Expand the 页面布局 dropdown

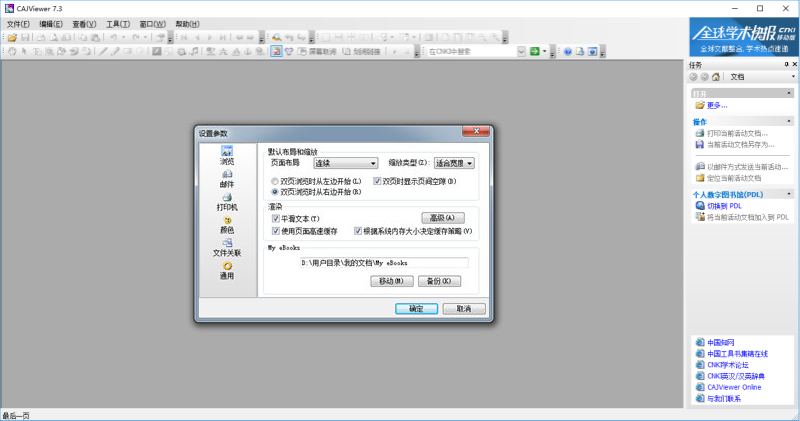pos(344,163)
